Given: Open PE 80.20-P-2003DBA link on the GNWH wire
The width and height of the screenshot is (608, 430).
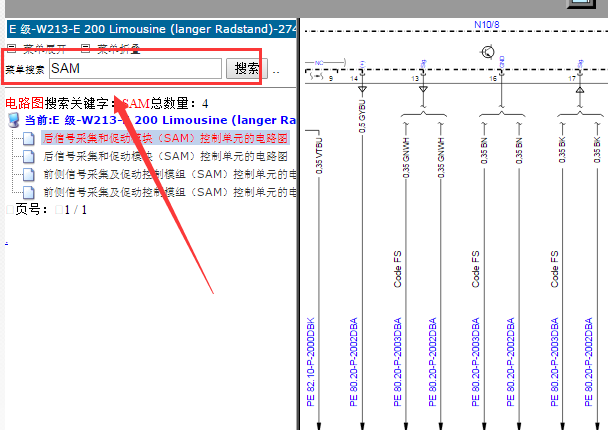Looking at the screenshot, I should click(x=397, y=362).
